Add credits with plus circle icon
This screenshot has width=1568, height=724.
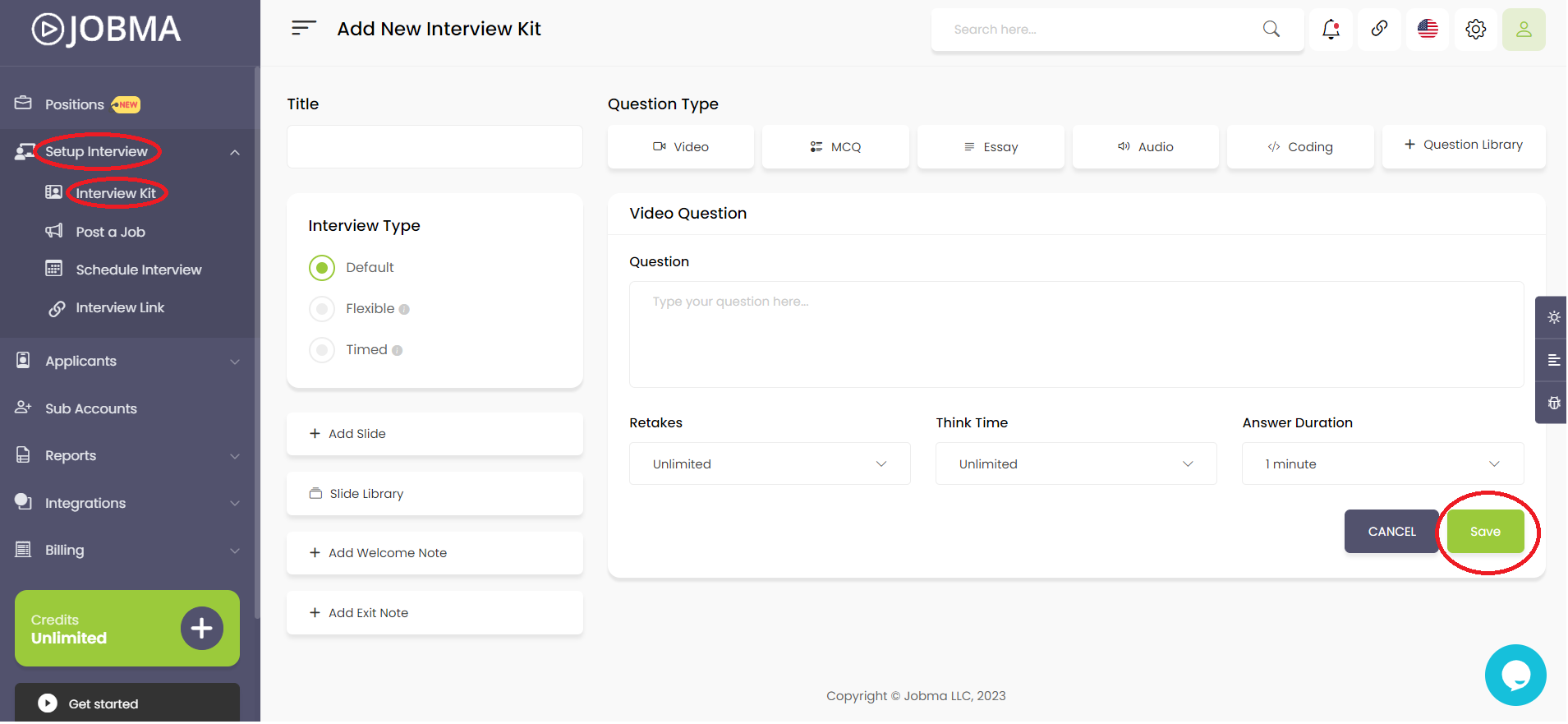(x=202, y=629)
